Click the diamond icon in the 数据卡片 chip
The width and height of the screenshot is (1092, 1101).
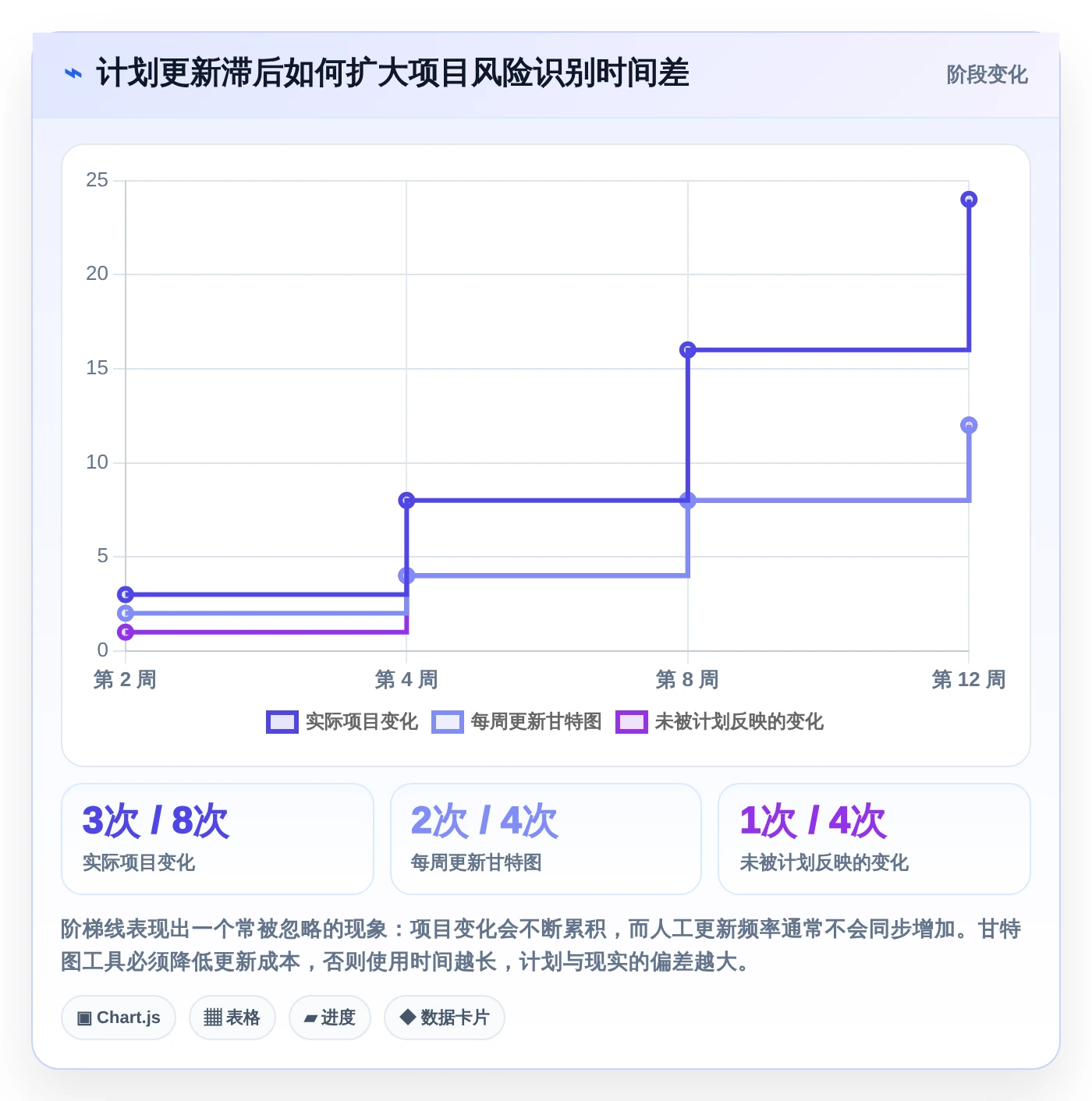click(x=407, y=1017)
